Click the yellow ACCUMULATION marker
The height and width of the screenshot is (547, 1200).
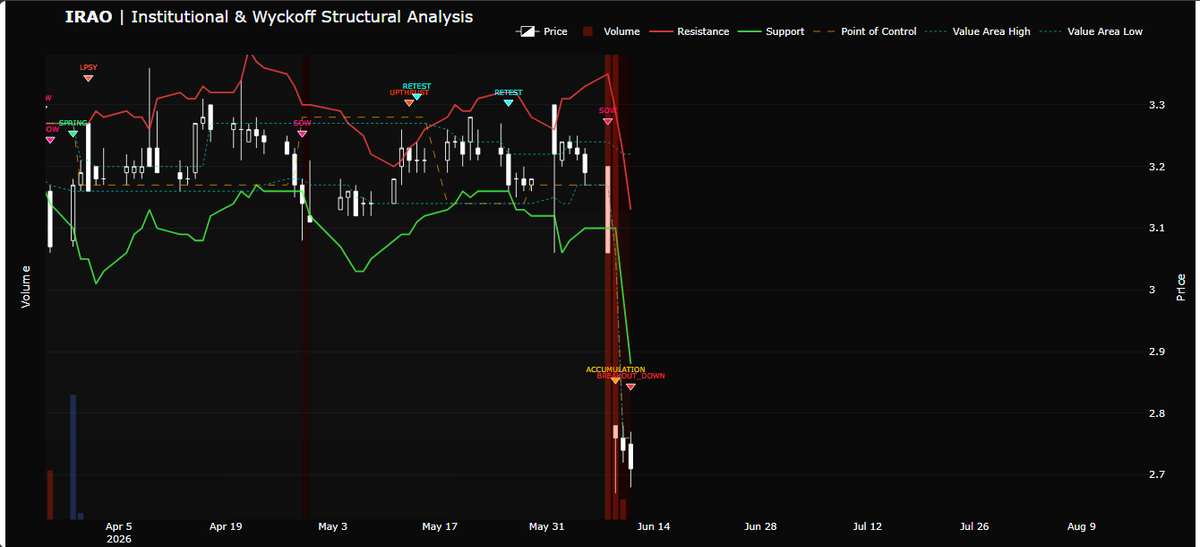coord(615,380)
